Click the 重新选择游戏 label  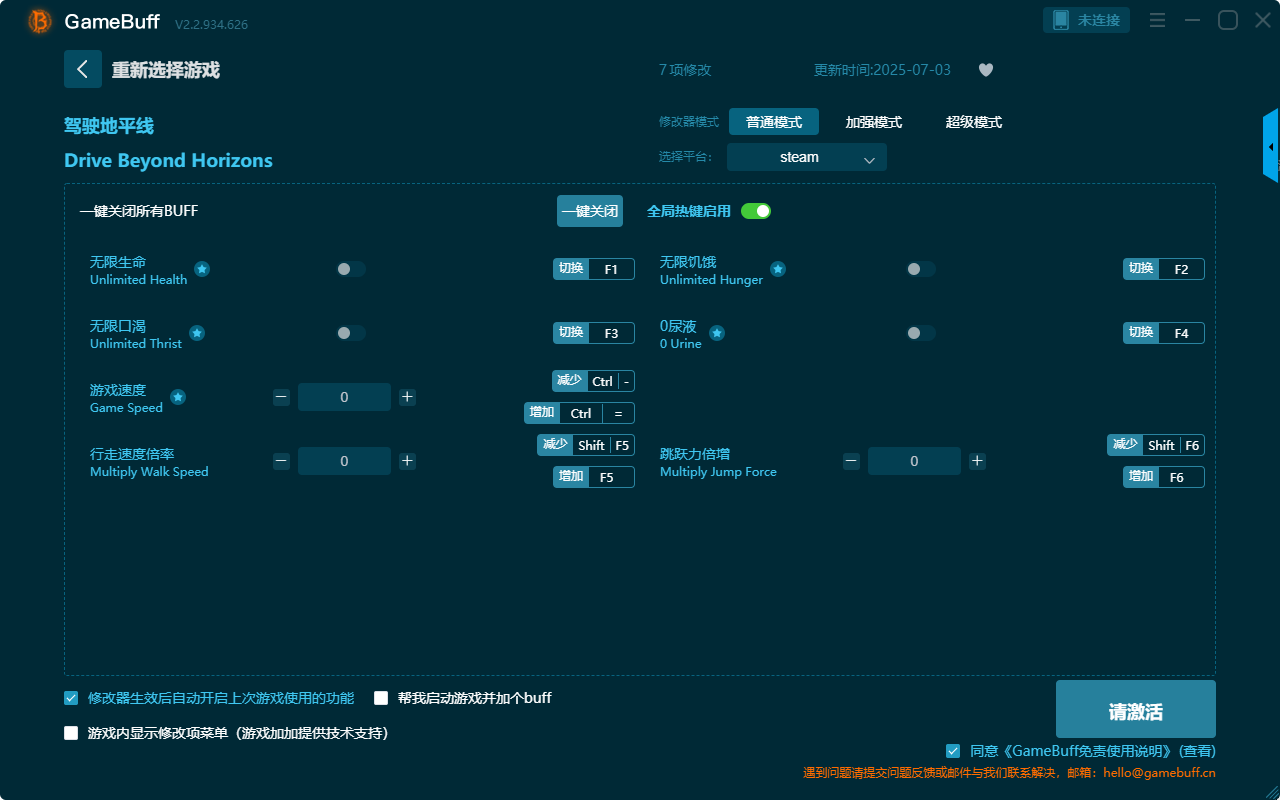click(x=166, y=70)
